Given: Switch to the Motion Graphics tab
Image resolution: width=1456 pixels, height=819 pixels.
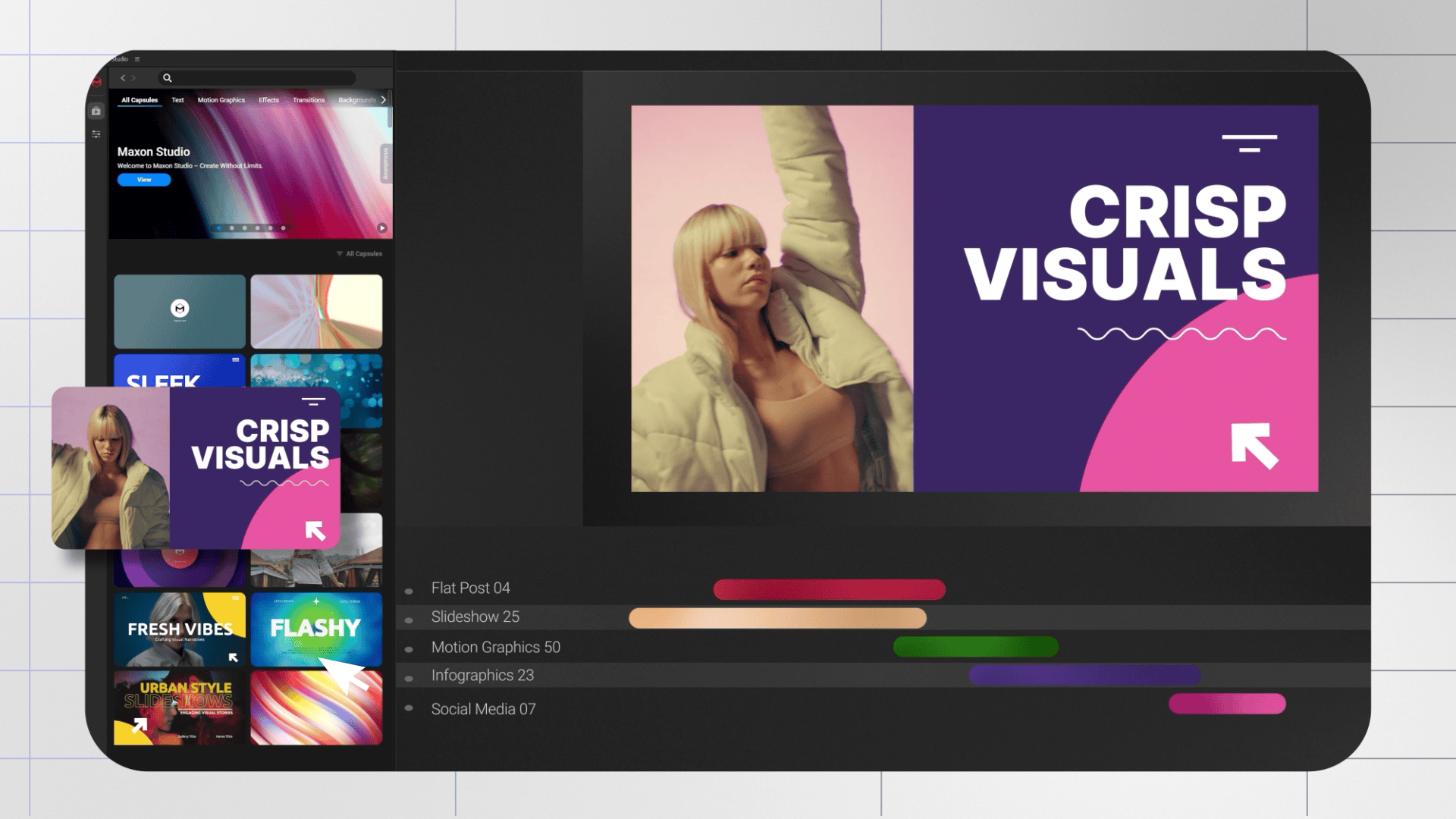Looking at the screenshot, I should point(221,99).
